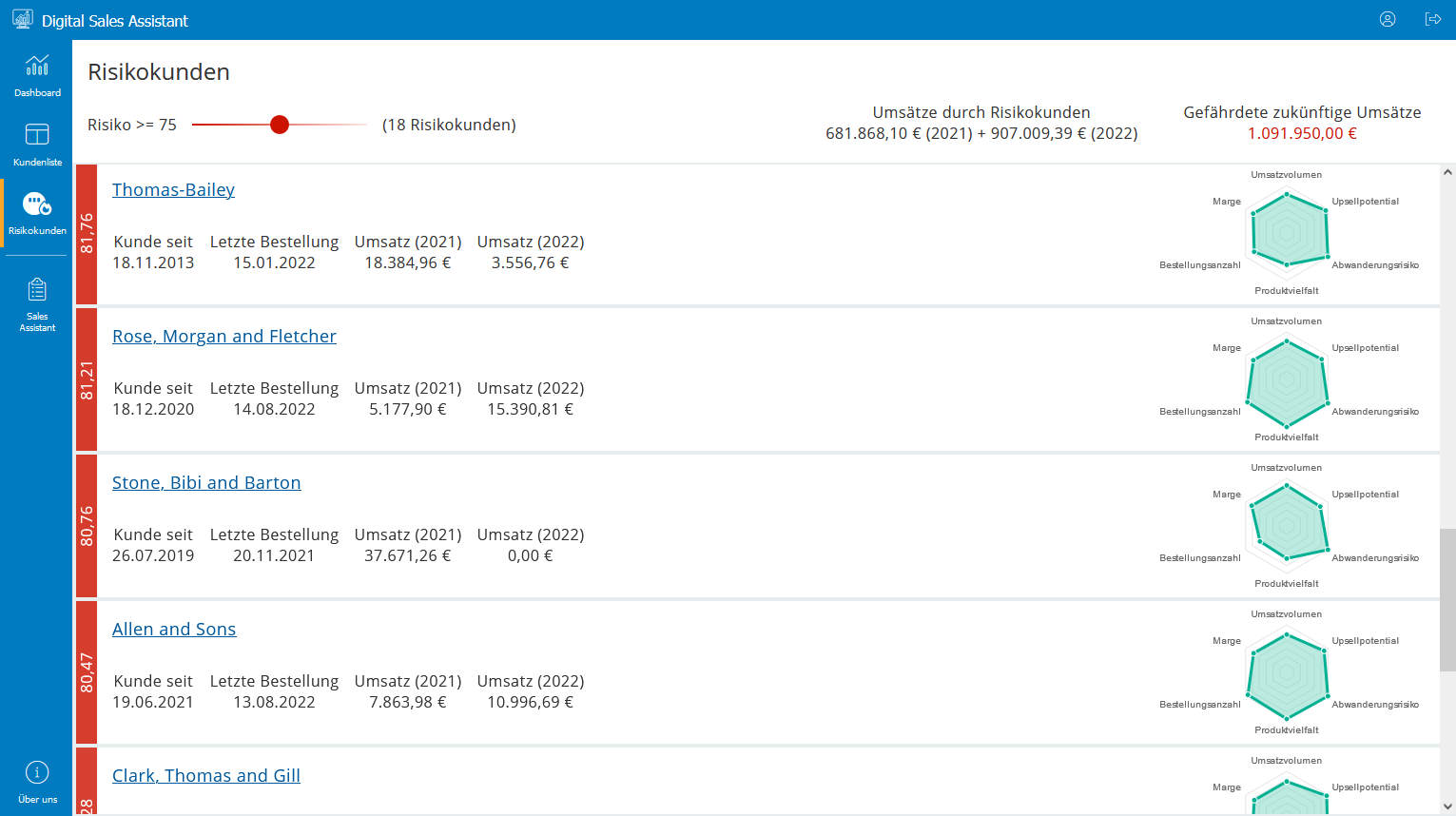The image size is (1456, 816).
Task: Click Thomas-Bailey's last order date 15.01.2022
Action: click(x=274, y=262)
